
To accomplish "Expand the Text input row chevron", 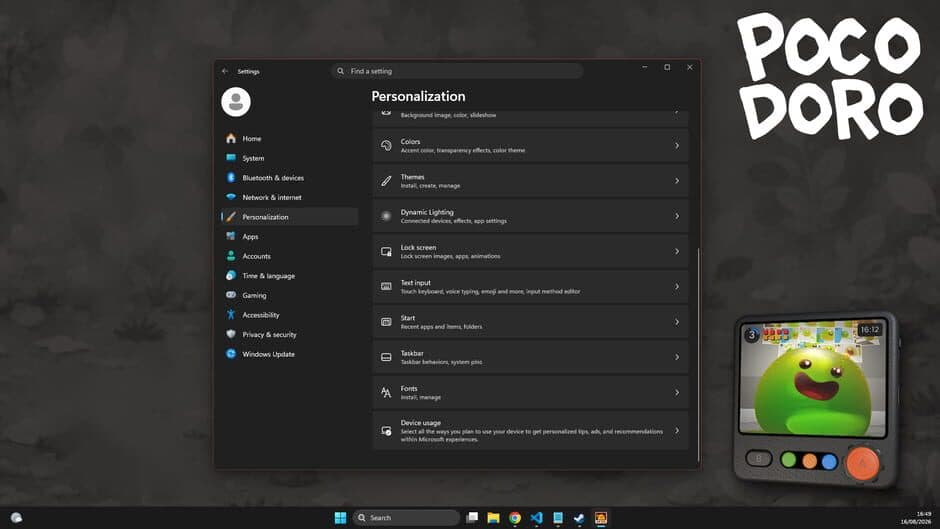I will pyautogui.click(x=677, y=287).
